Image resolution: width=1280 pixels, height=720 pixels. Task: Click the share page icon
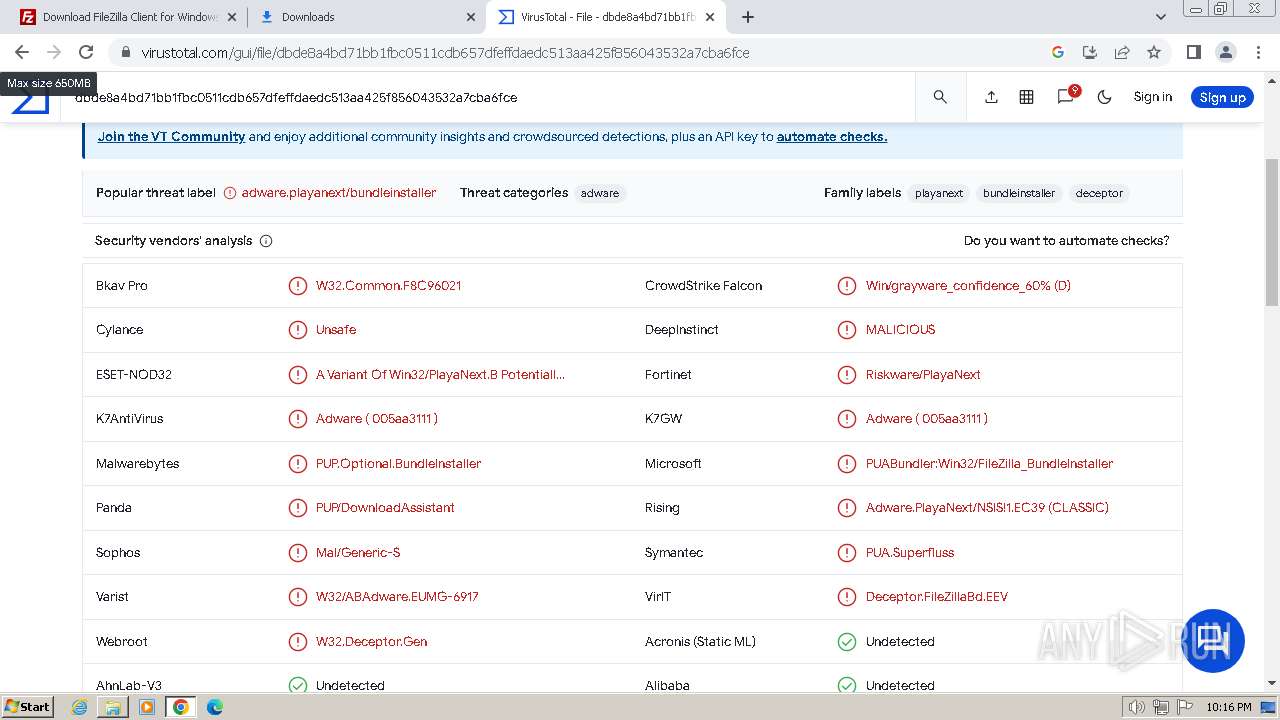(1122, 52)
